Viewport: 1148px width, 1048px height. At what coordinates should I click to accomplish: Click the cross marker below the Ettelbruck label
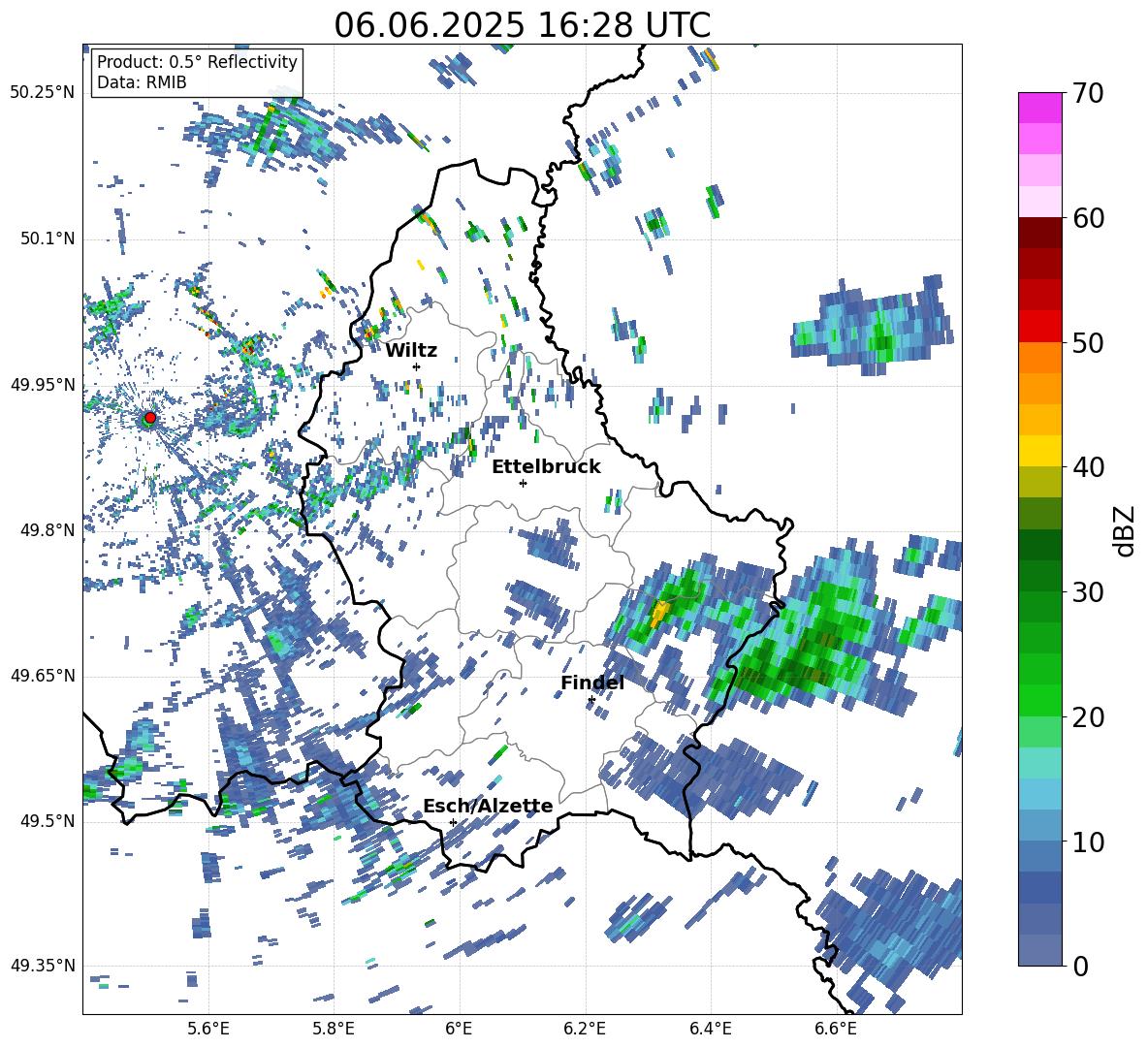tap(523, 483)
